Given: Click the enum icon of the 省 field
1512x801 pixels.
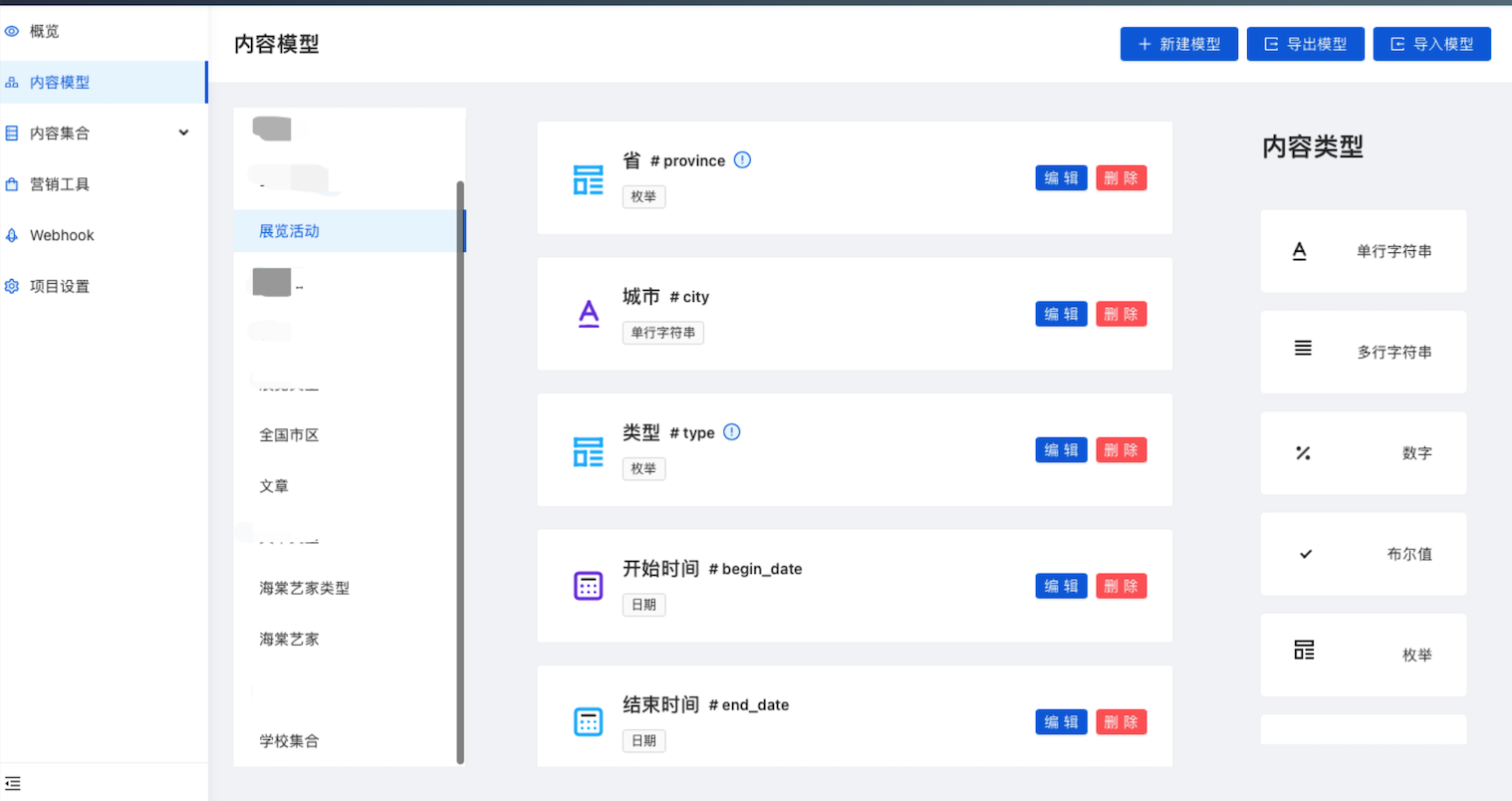Looking at the screenshot, I should 589,179.
